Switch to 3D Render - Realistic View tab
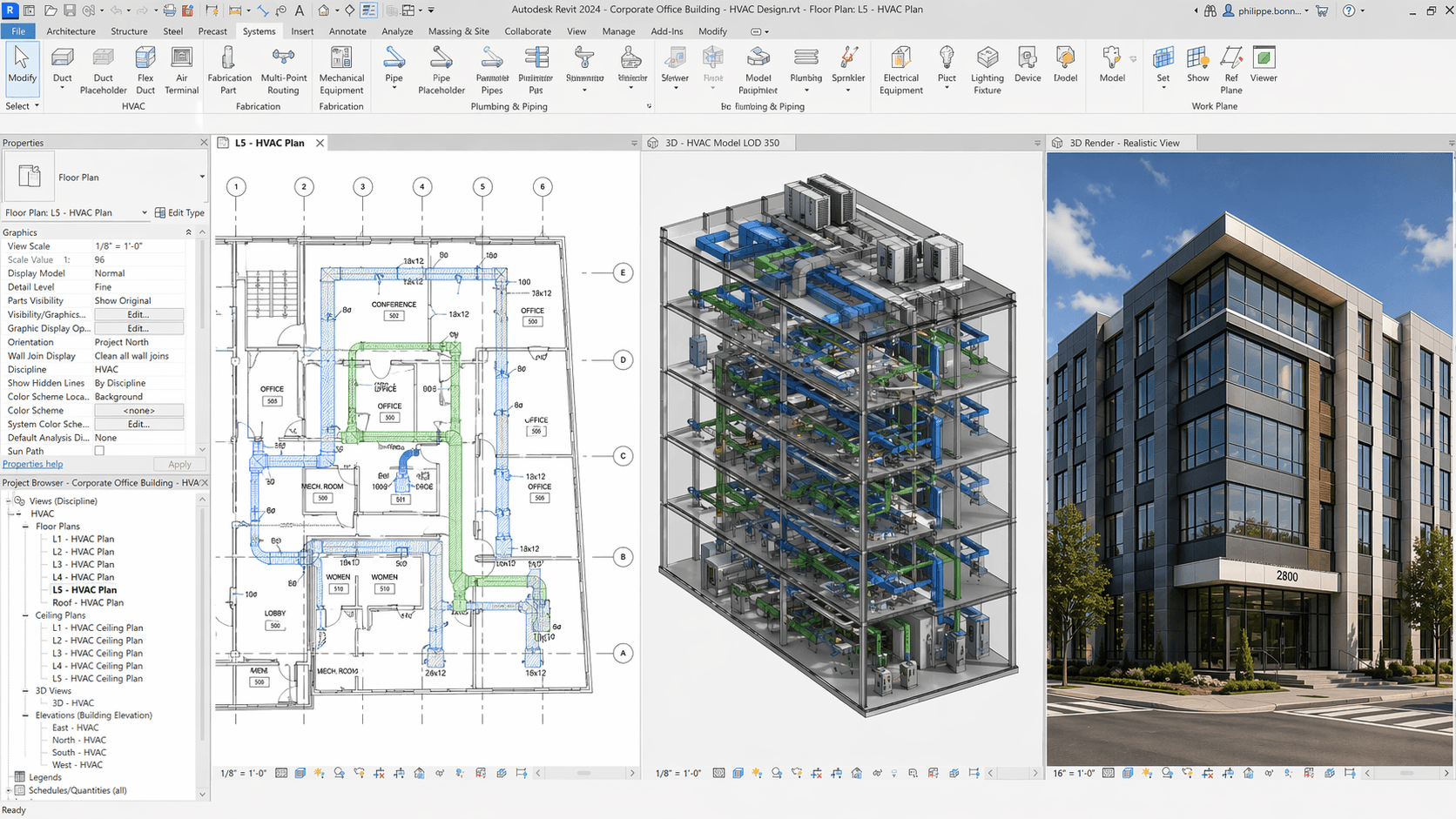 point(1124,143)
